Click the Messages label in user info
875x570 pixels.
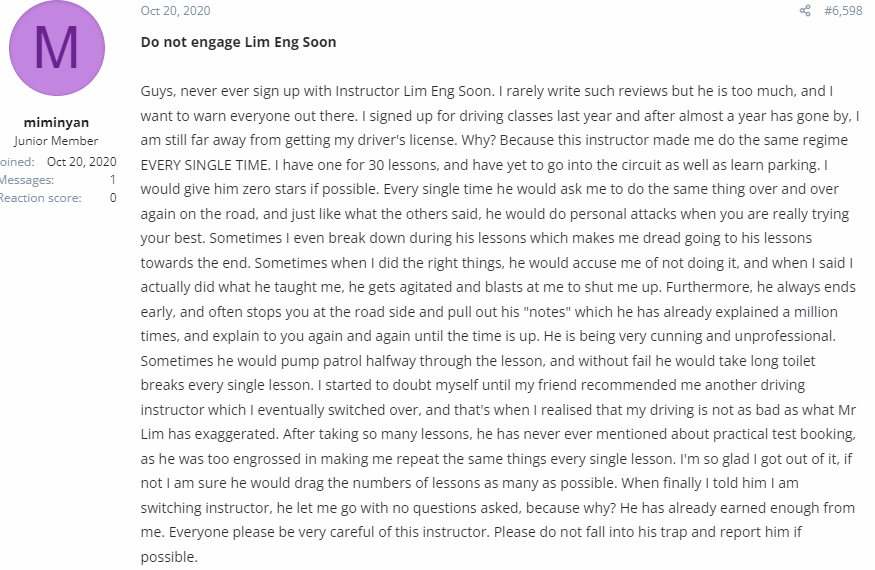coord(27,180)
